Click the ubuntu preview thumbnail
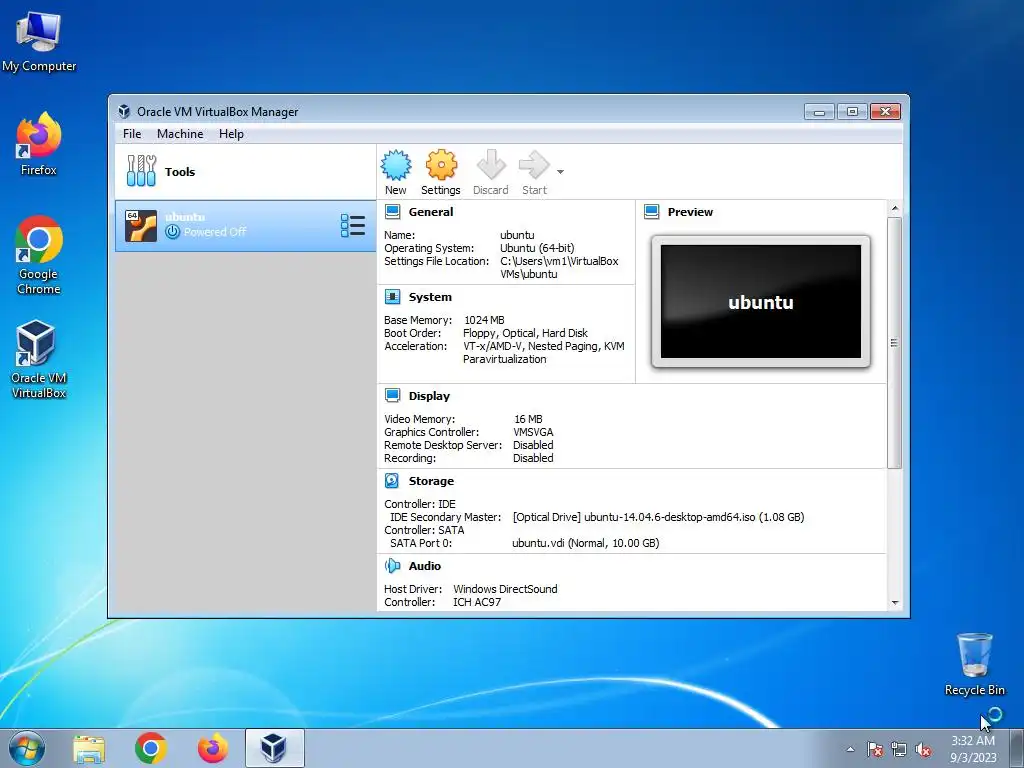The height and width of the screenshot is (768, 1024). pos(761,302)
